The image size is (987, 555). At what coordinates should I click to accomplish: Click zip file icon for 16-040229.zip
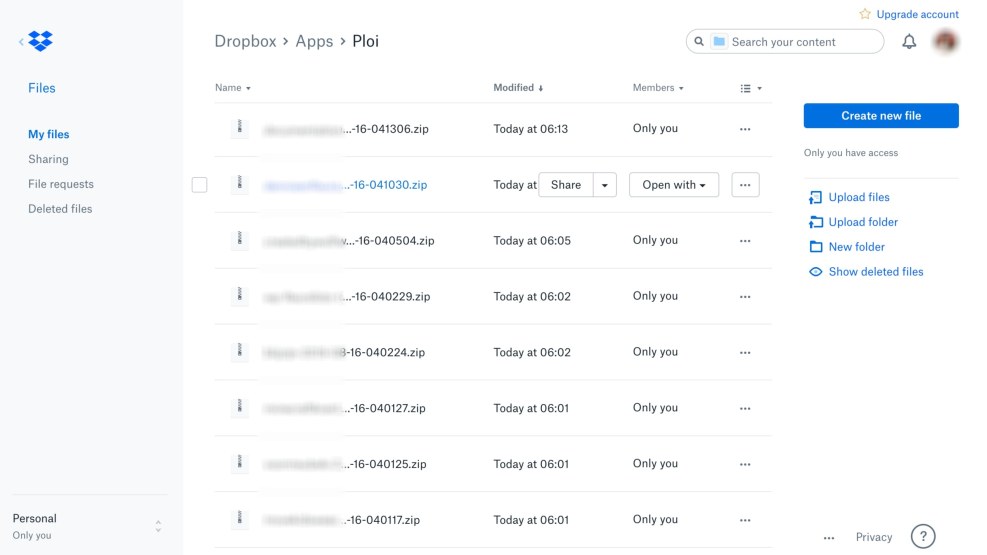tap(239, 295)
